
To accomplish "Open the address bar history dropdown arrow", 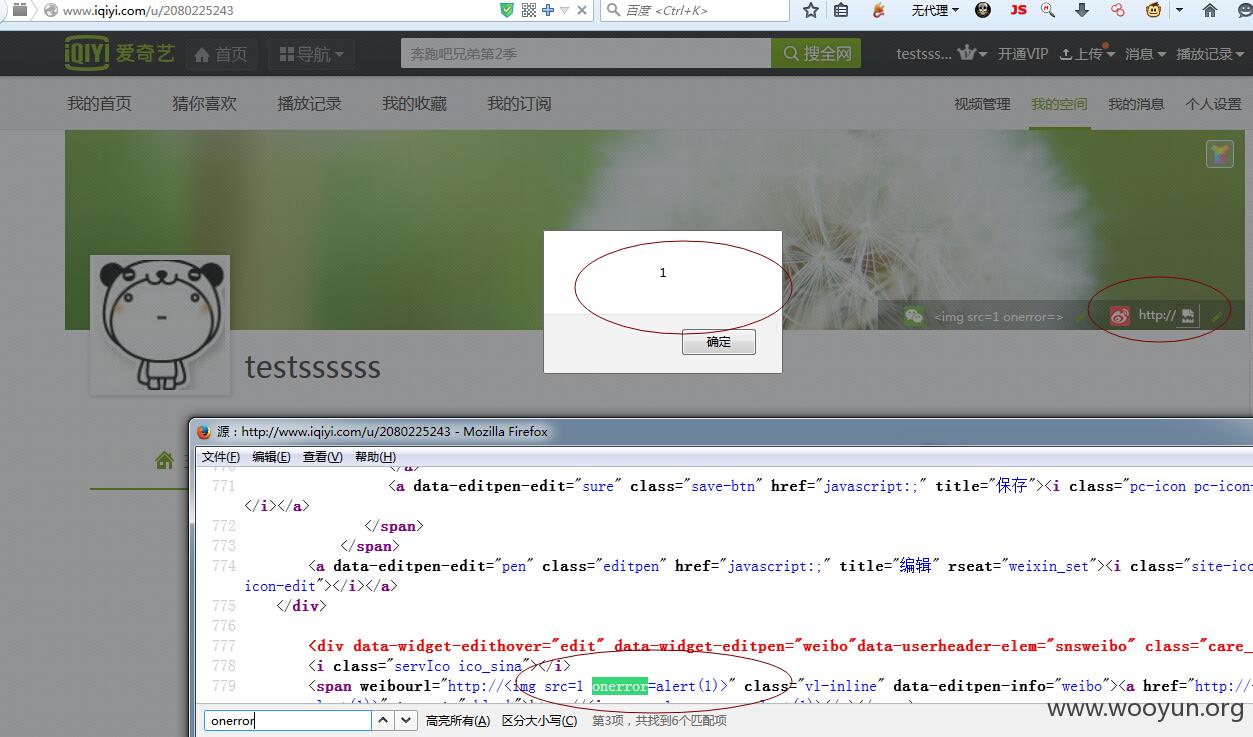I will (564, 11).
